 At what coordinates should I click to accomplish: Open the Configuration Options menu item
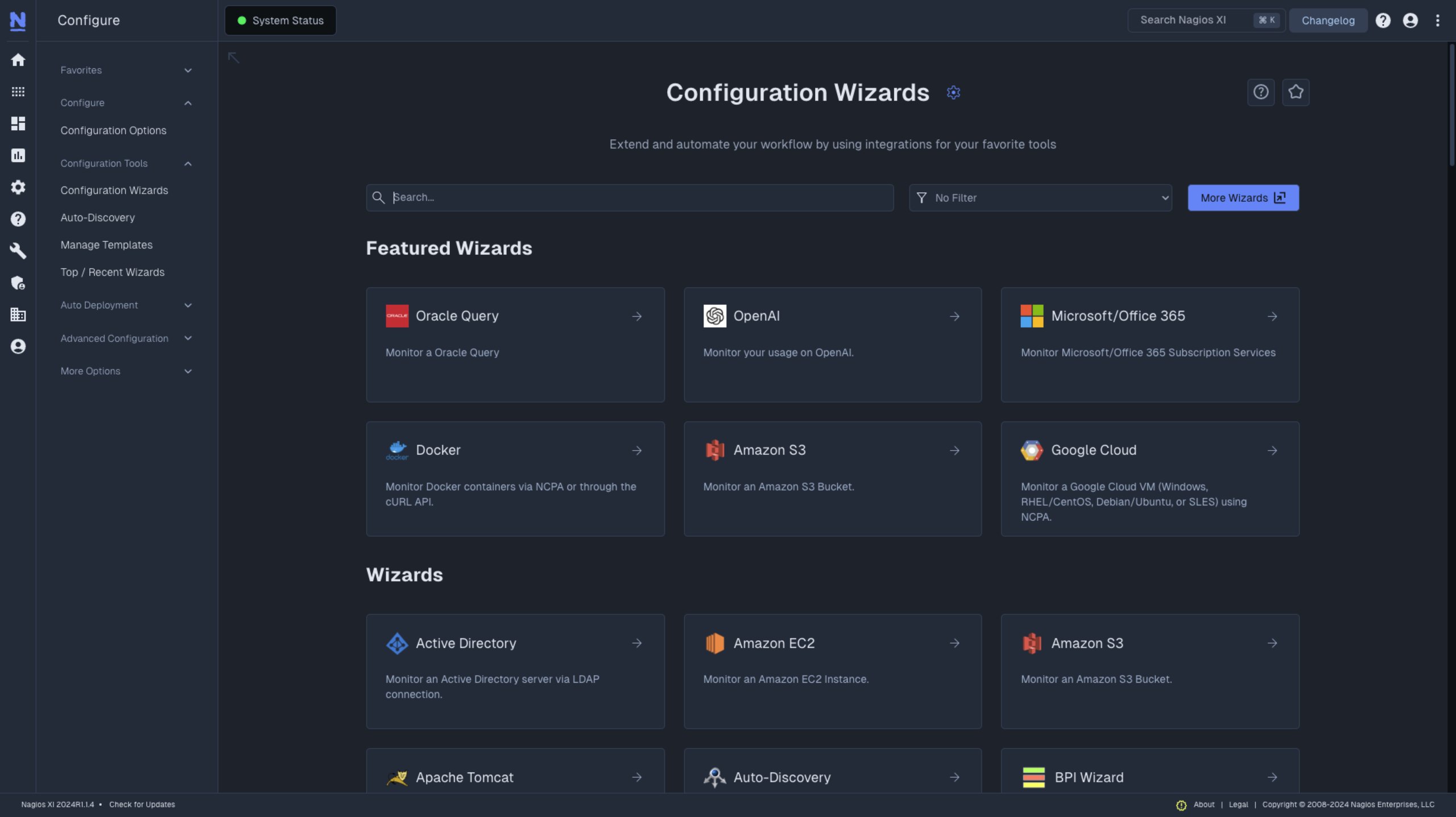(113, 130)
